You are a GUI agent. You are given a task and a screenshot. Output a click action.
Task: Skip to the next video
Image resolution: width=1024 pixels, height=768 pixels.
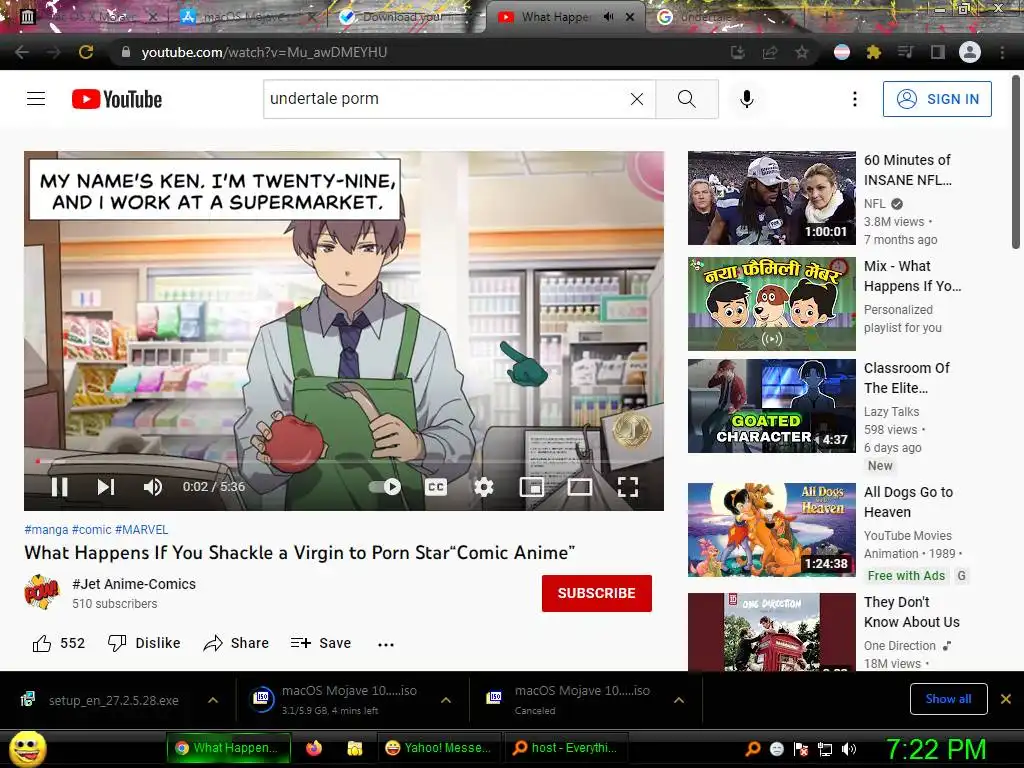click(x=106, y=487)
